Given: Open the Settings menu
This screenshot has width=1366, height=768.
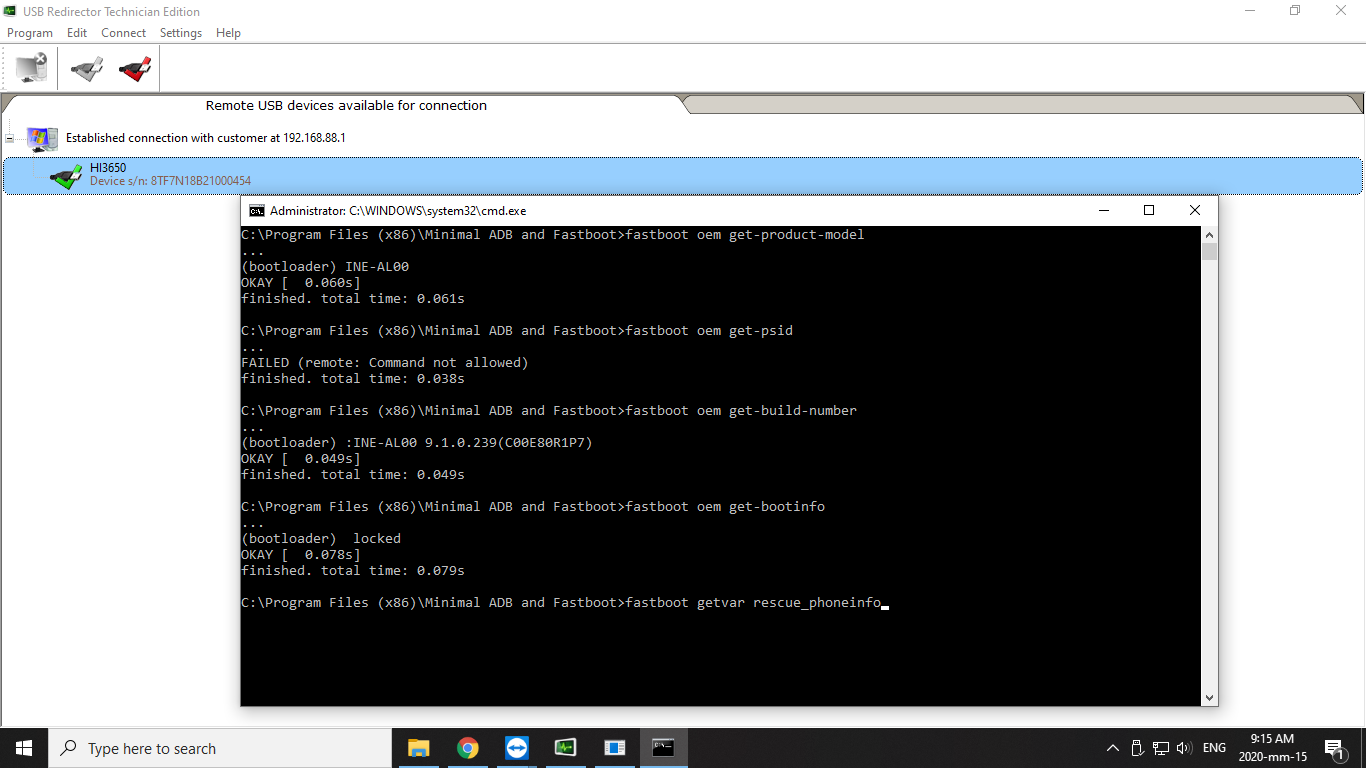Looking at the screenshot, I should point(181,33).
